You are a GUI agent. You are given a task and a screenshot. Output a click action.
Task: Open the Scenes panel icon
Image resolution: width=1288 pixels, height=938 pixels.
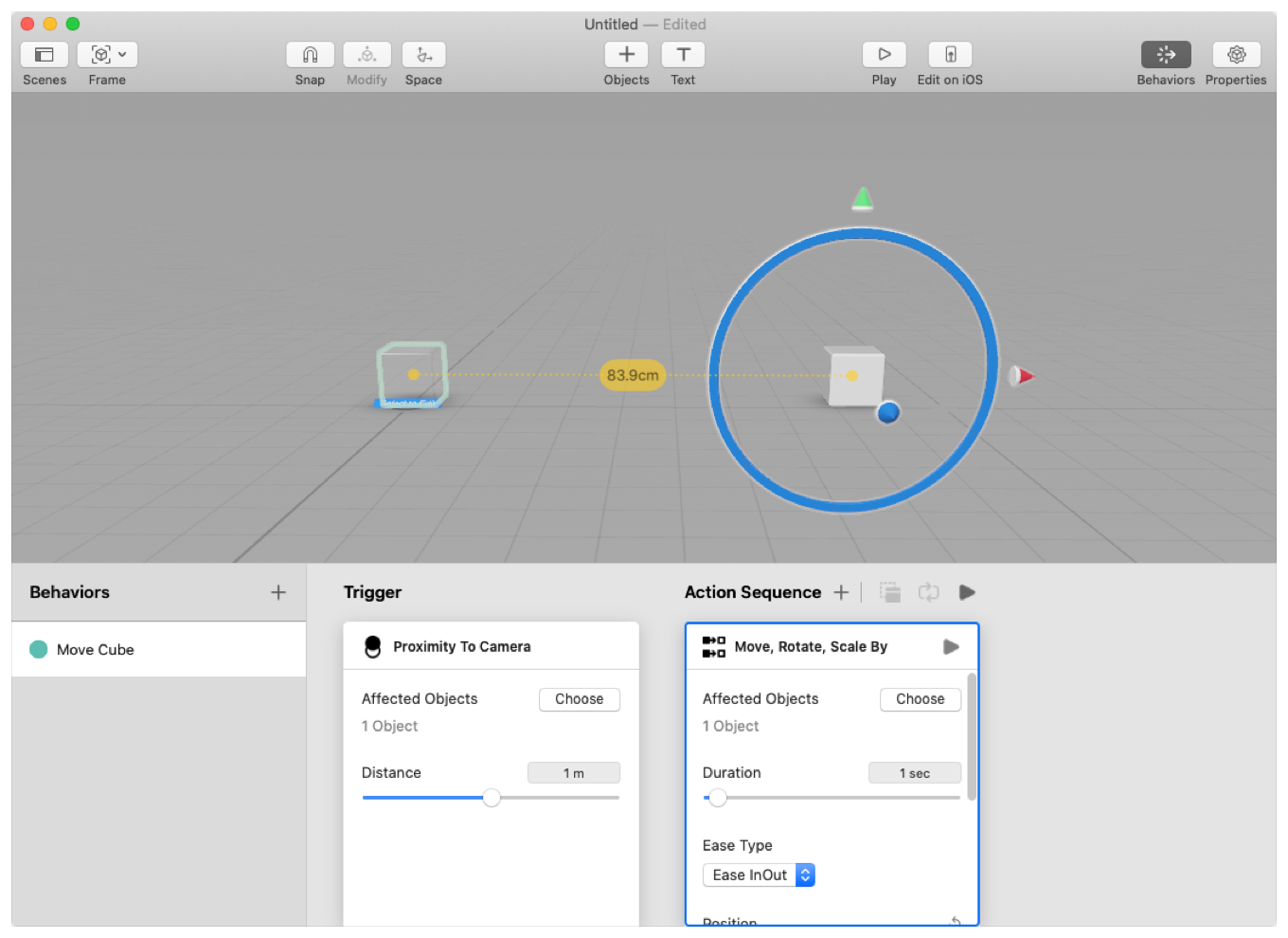click(44, 54)
